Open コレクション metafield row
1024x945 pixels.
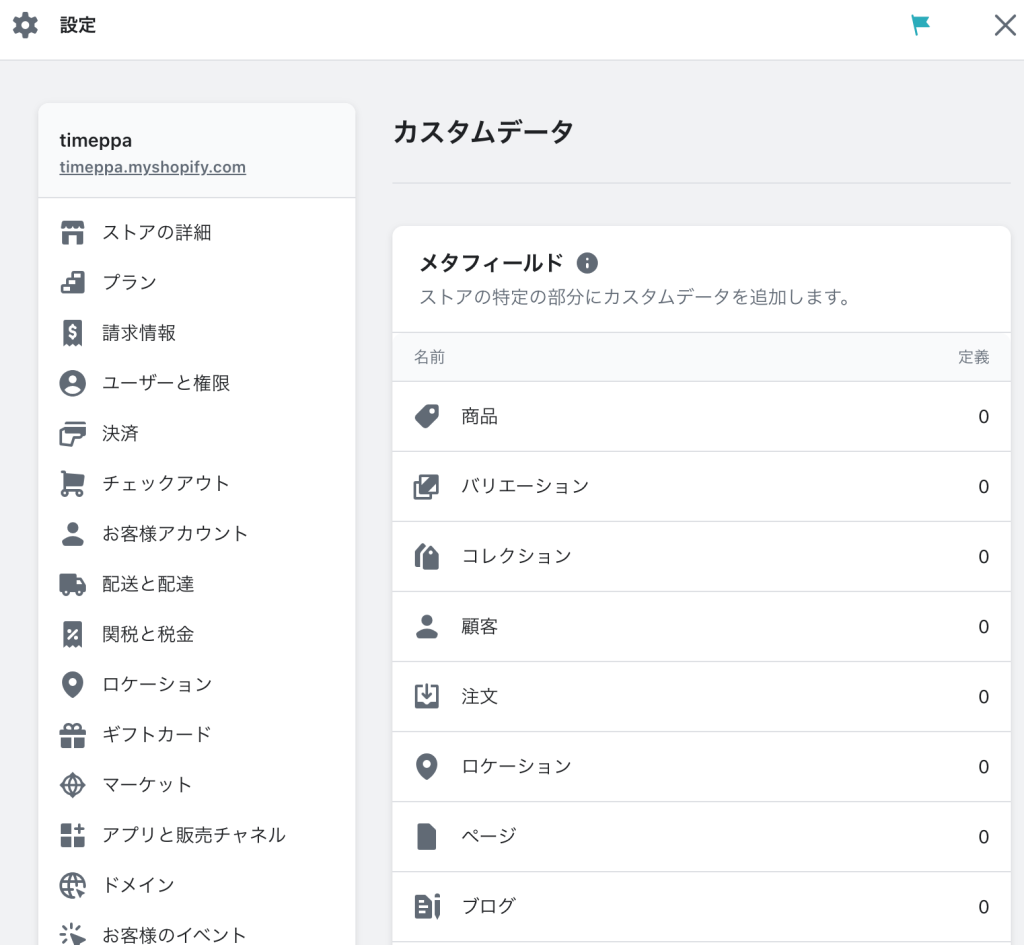point(701,556)
